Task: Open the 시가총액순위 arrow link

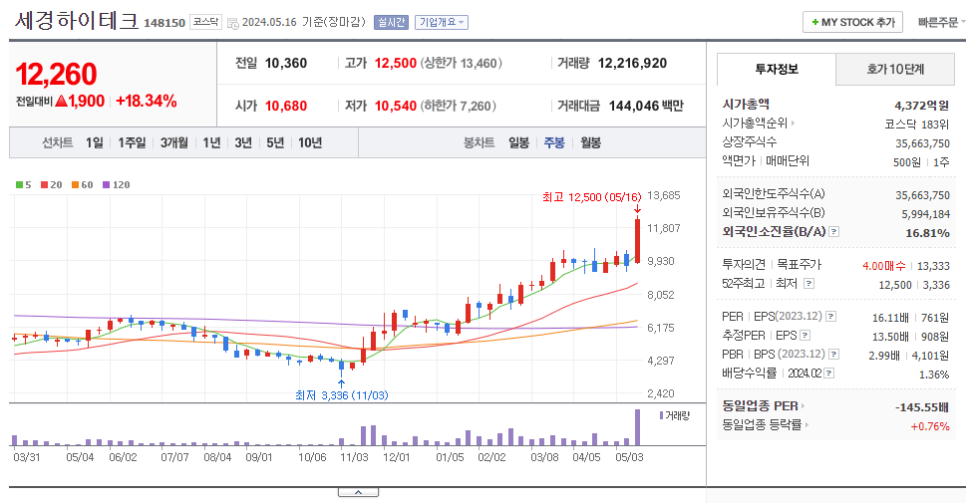Action: click(759, 123)
